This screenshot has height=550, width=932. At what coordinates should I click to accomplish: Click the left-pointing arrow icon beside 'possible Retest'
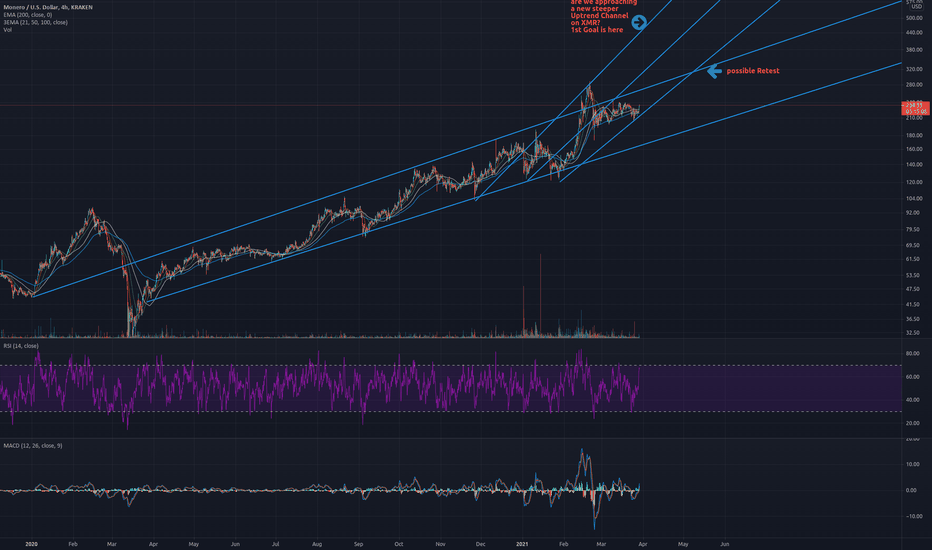click(714, 71)
